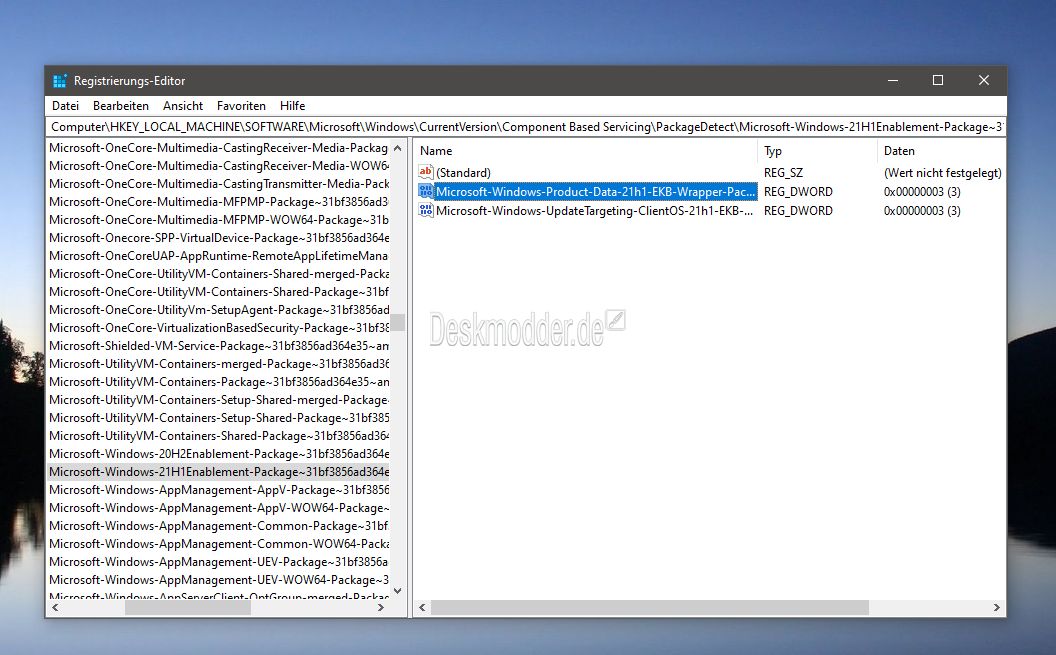Maximize the Registrierungs-Editor window
The image size is (1056, 655).
click(x=938, y=81)
